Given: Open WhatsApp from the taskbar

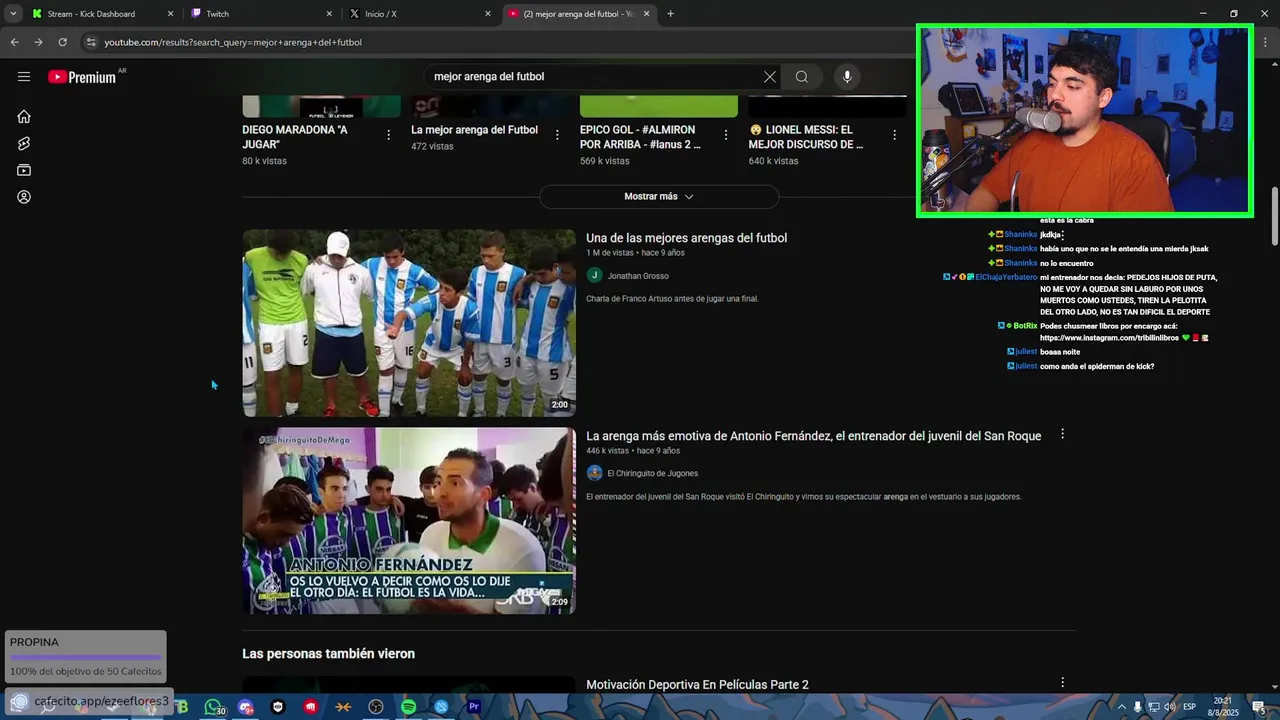Looking at the screenshot, I should [212, 707].
